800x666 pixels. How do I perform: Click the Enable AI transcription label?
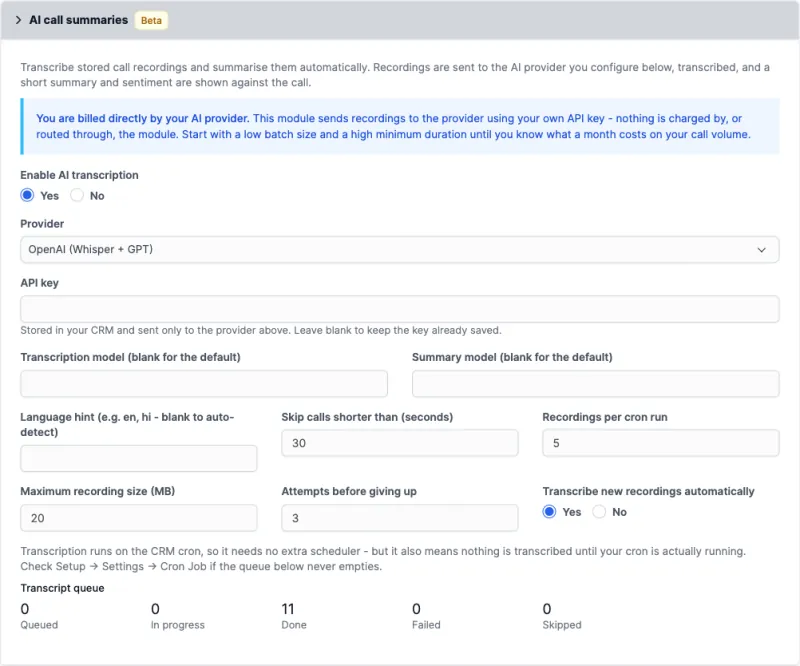80,175
